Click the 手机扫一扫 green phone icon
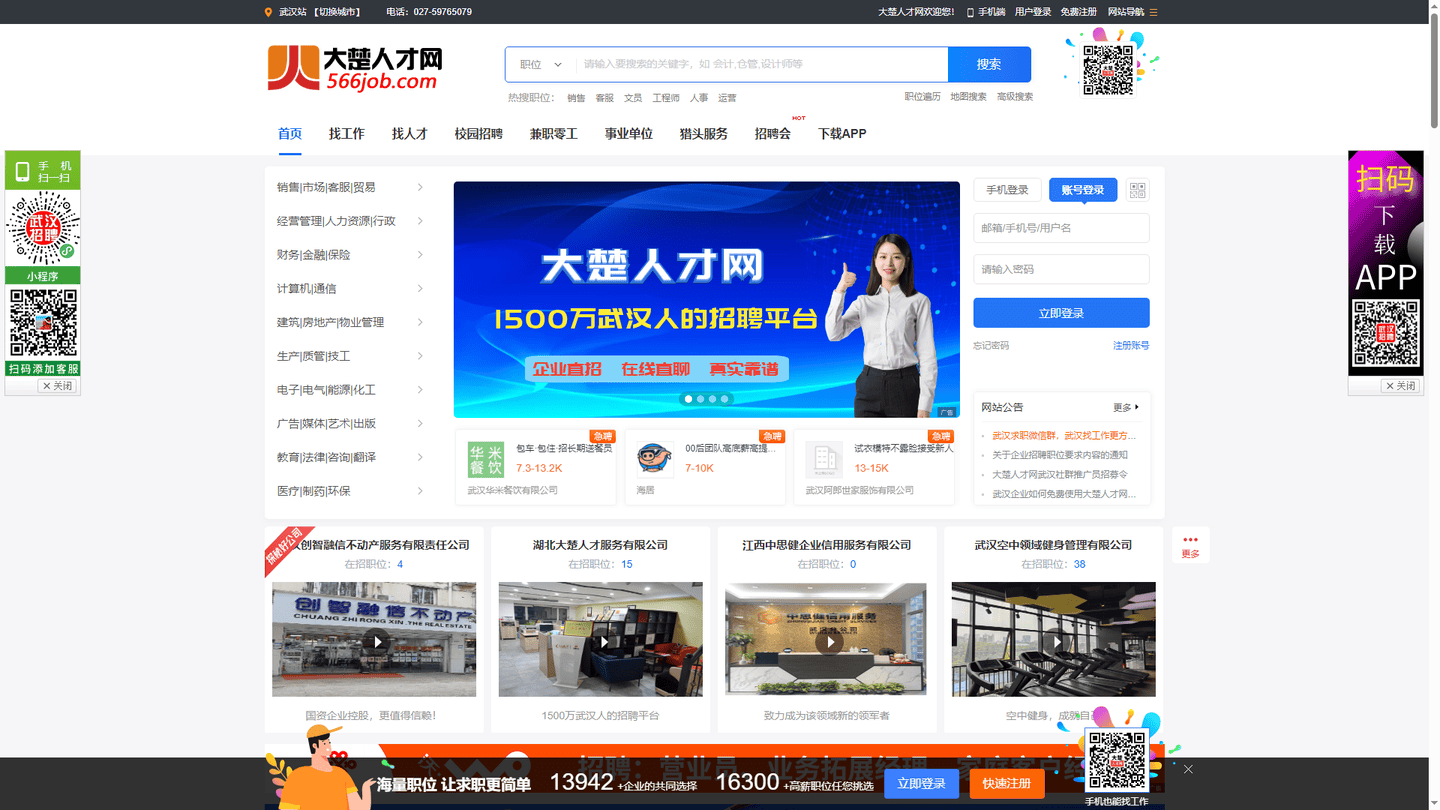Viewport: 1440px width, 810px height. pos(22,171)
